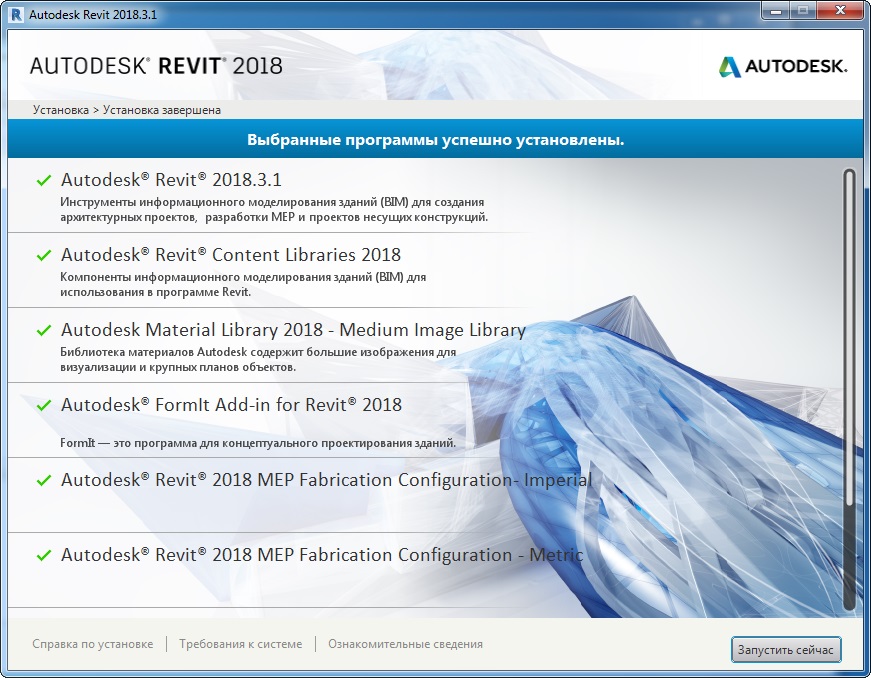Click green checkmark beside Autodesk Revit 2018.3.1

tap(43, 181)
